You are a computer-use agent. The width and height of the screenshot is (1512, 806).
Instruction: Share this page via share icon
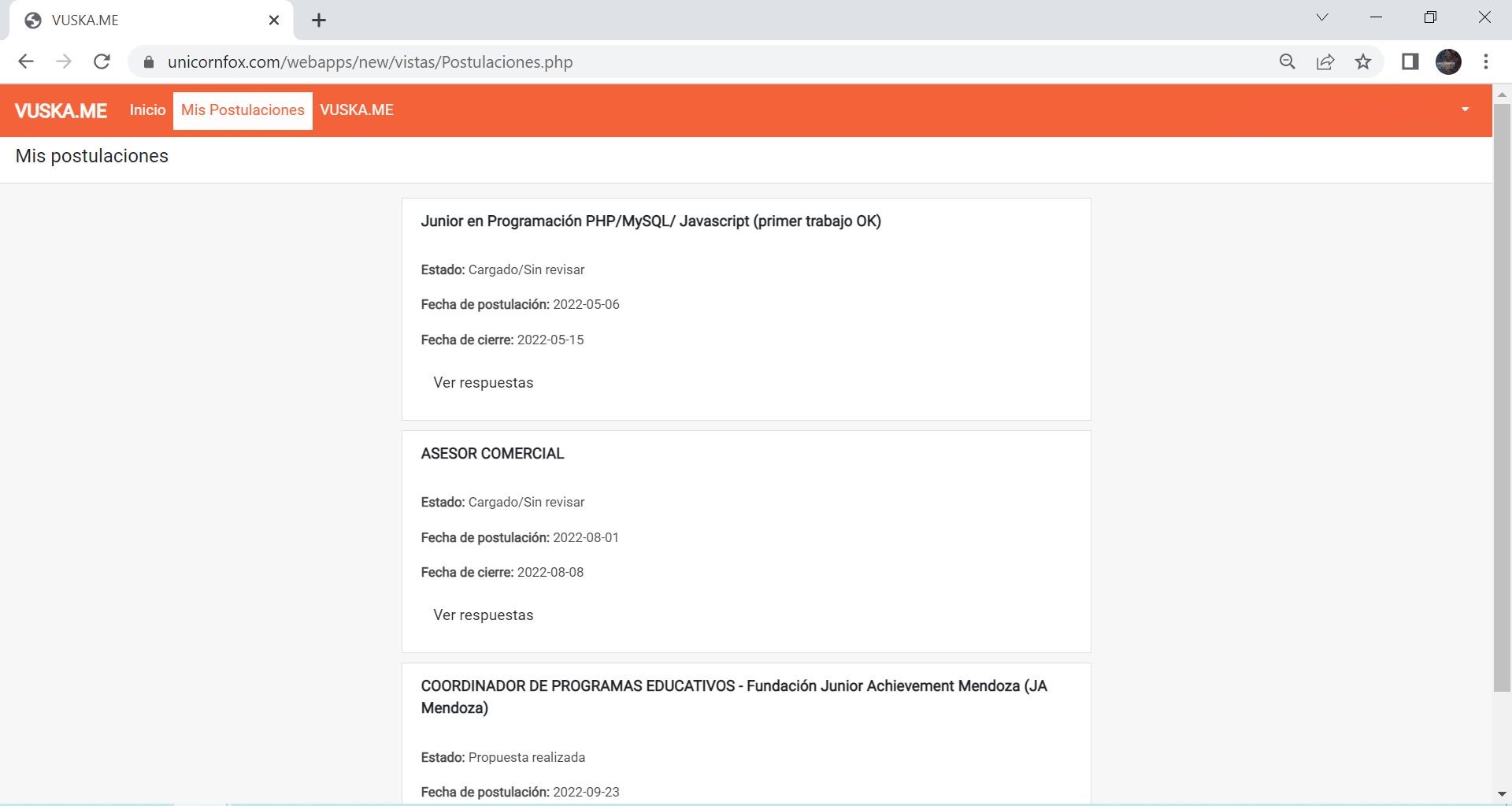point(1325,61)
